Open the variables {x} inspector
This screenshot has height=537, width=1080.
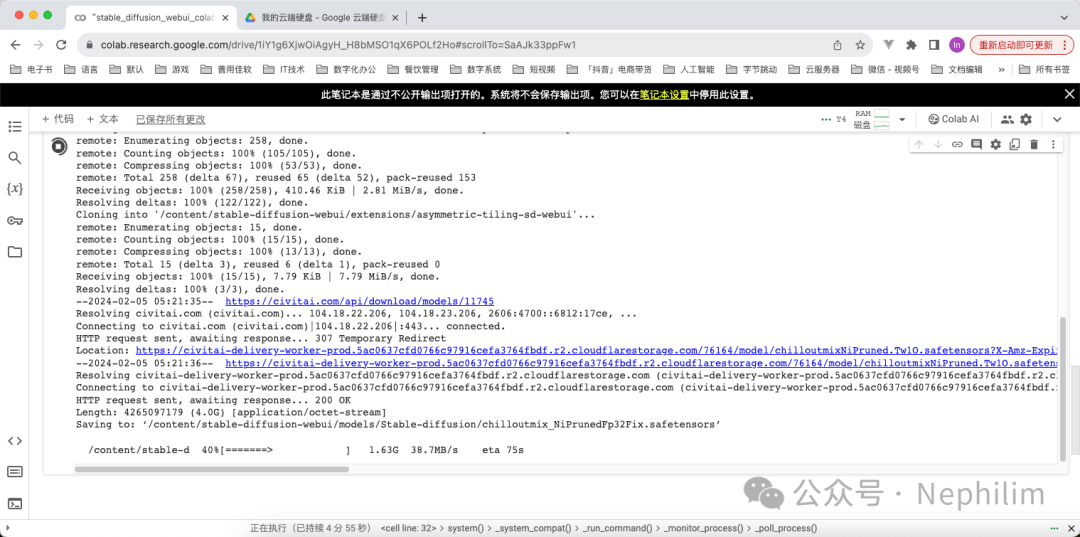point(14,189)
